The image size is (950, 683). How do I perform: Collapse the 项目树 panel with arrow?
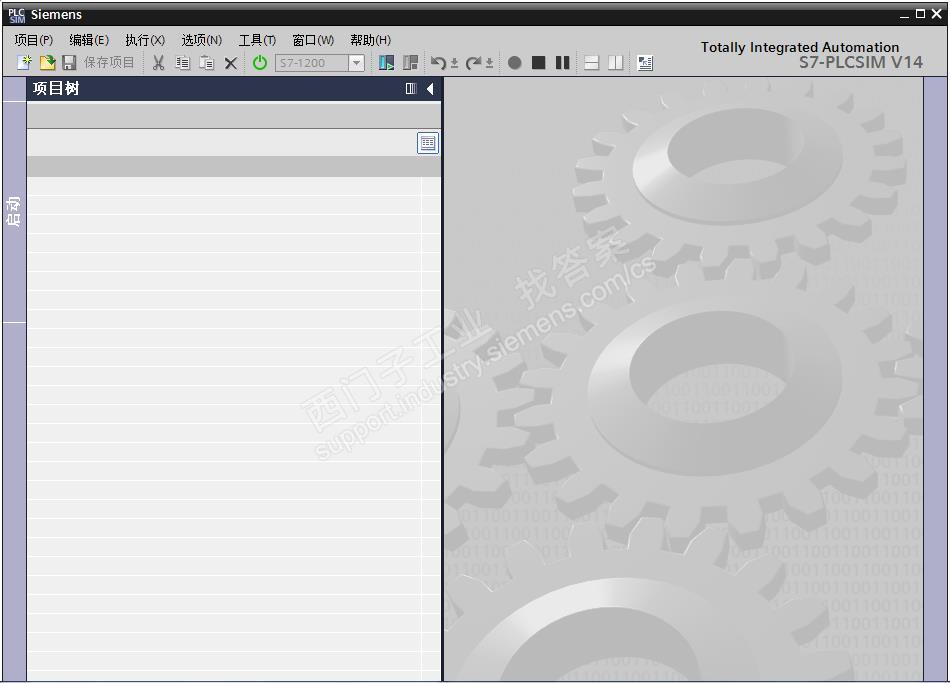430,88
